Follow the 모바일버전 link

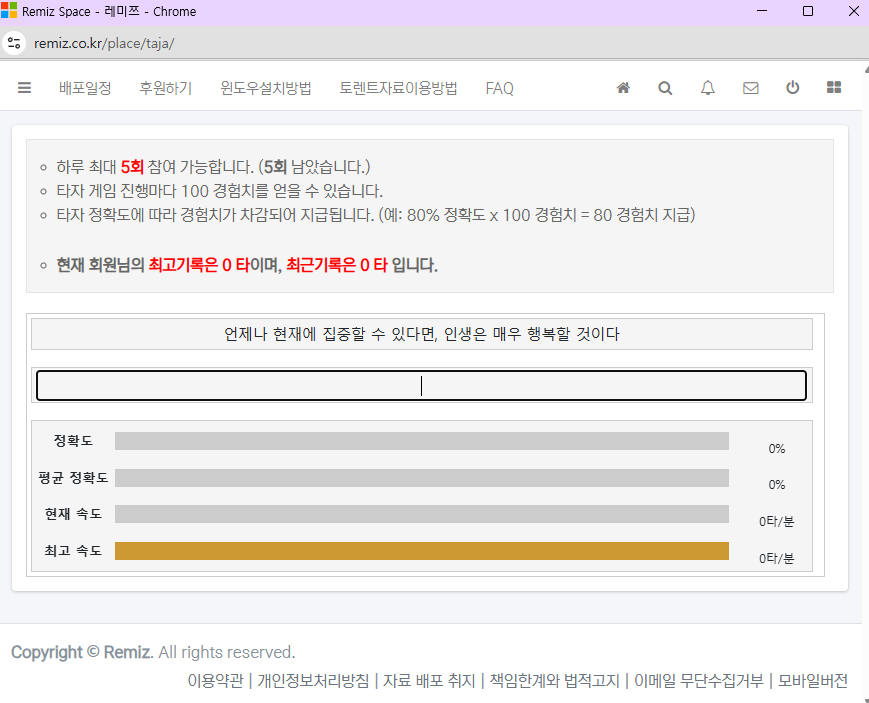pos(812,680)
